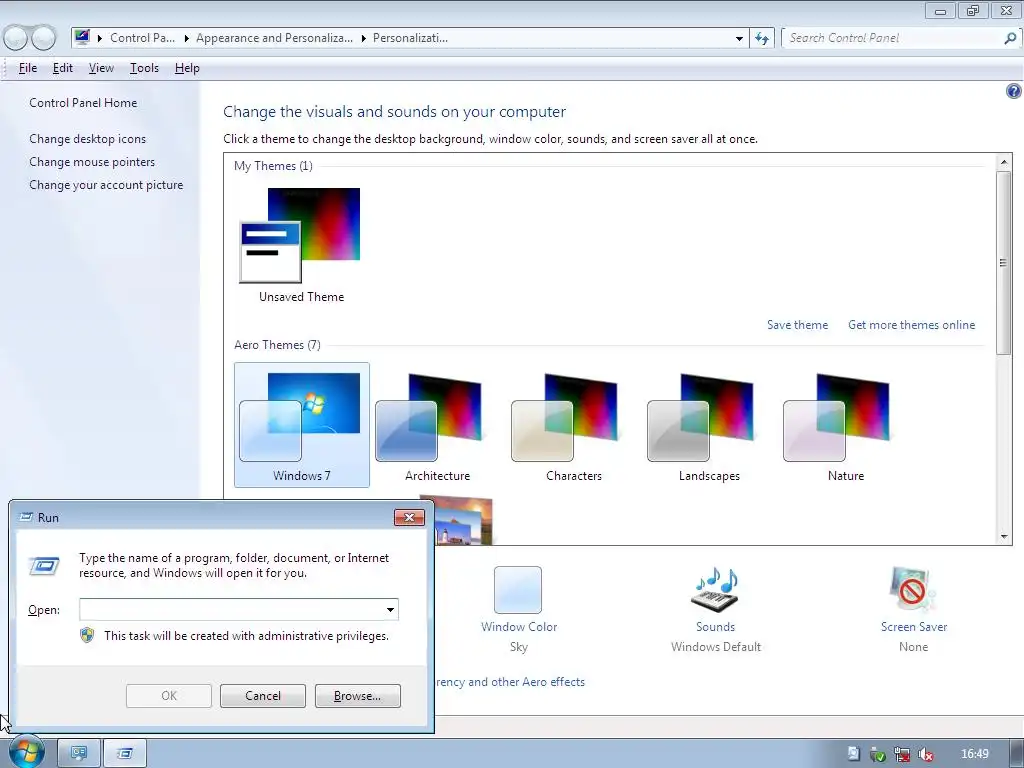
Task: Click the Back navigation button
Action: [16, 38]
